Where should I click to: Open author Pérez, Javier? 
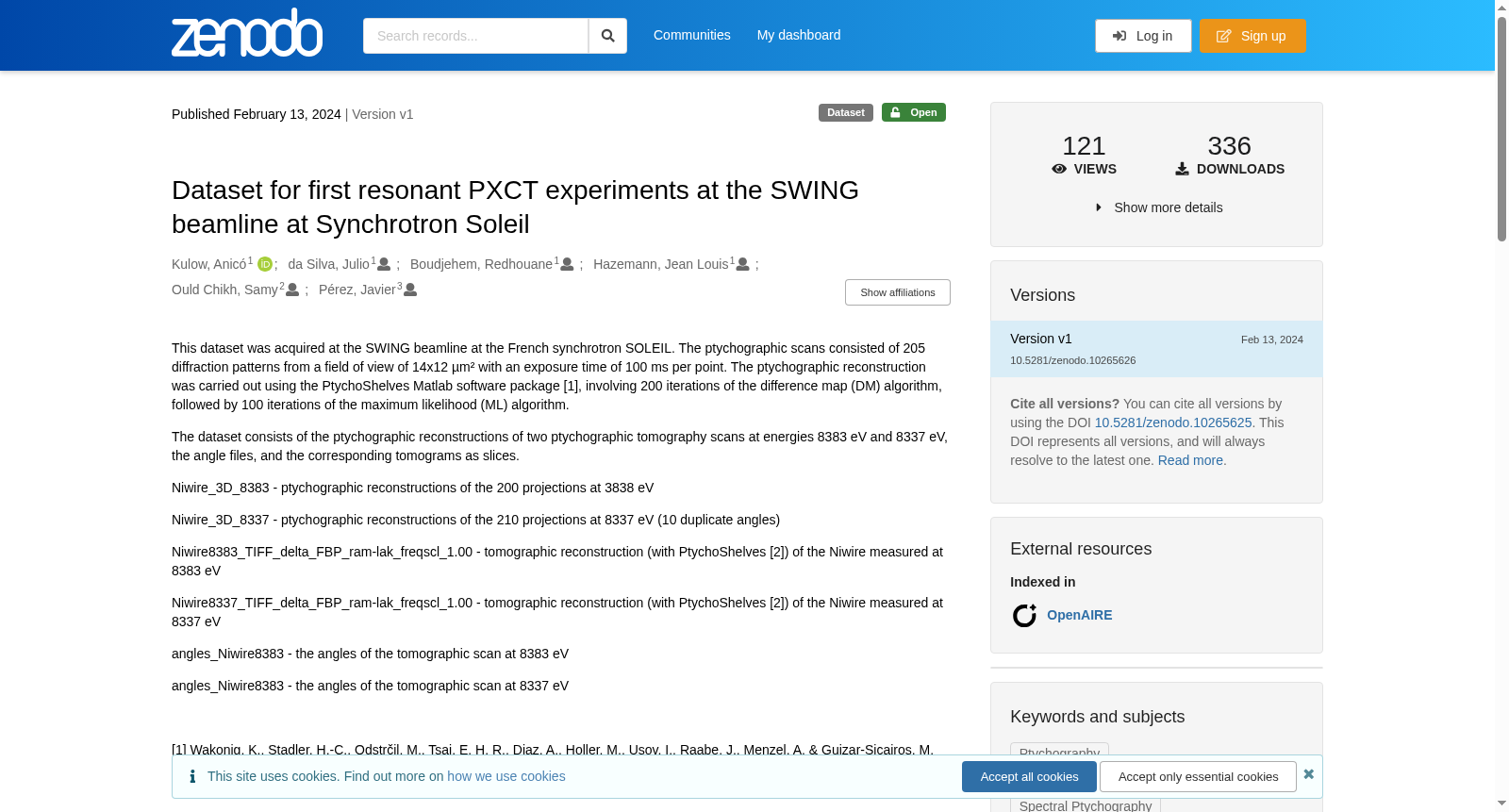point(357,290)
